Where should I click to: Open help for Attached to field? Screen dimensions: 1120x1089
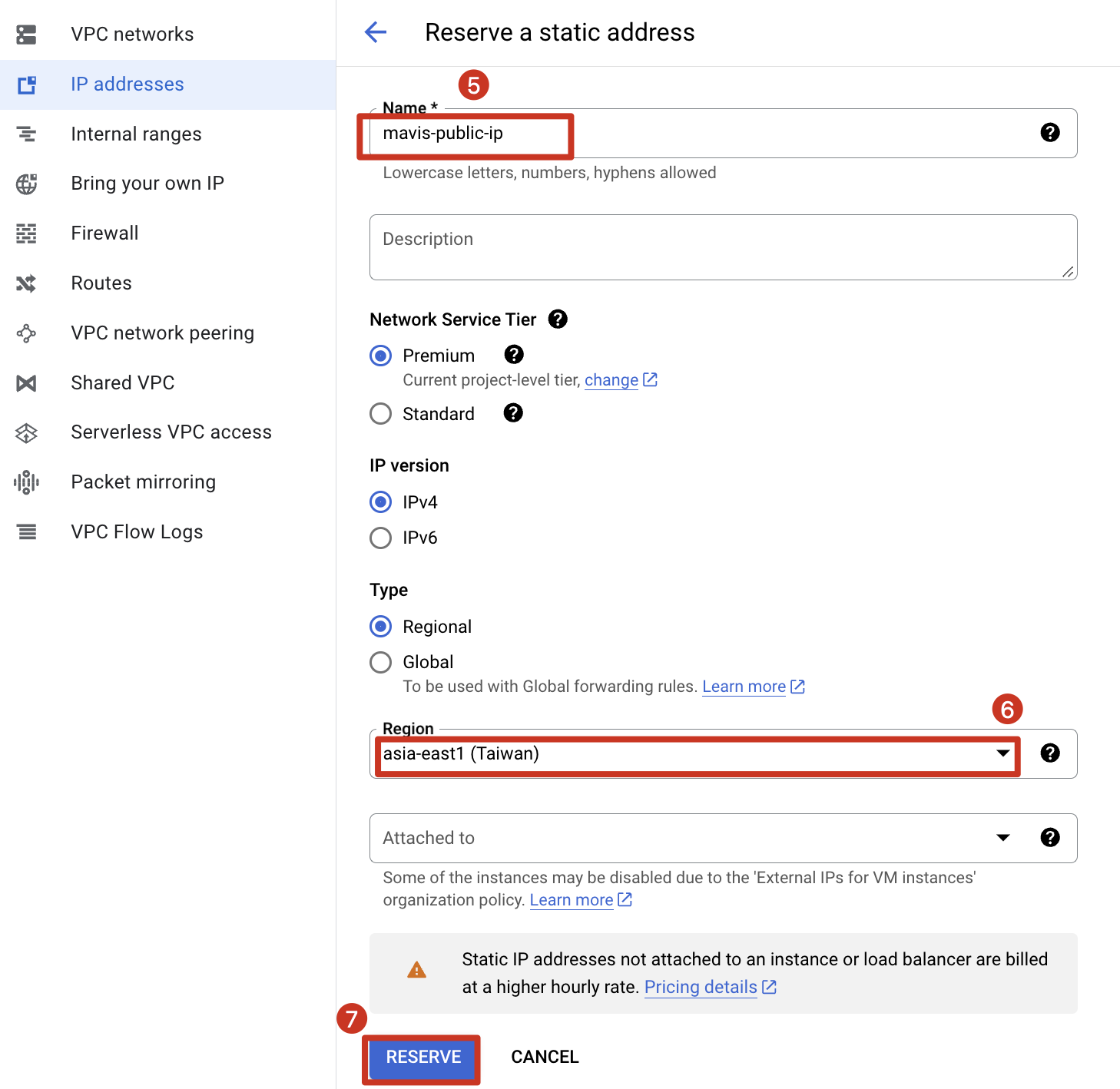pyautogui.click(x=1049, y=838)
